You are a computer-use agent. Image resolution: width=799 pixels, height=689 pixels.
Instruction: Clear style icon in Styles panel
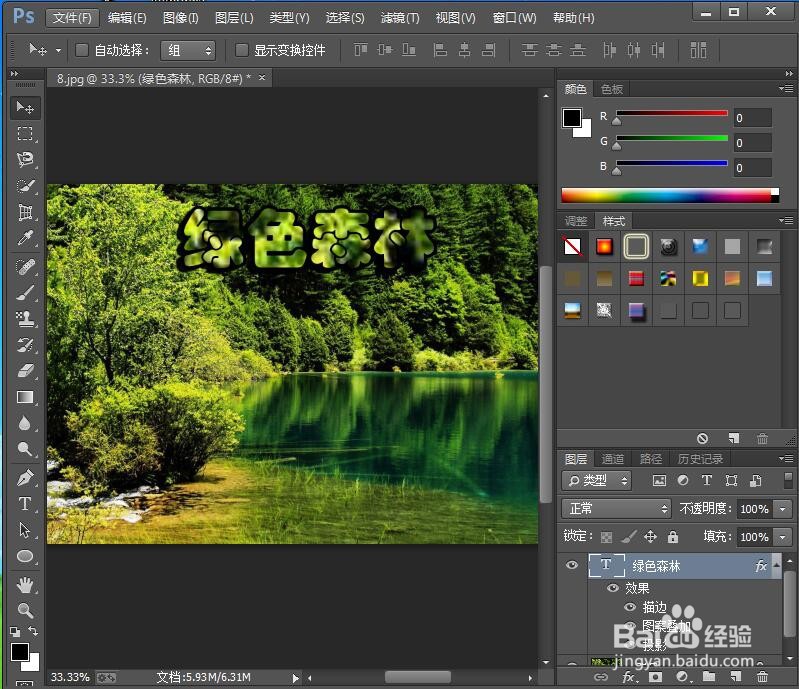702,438
